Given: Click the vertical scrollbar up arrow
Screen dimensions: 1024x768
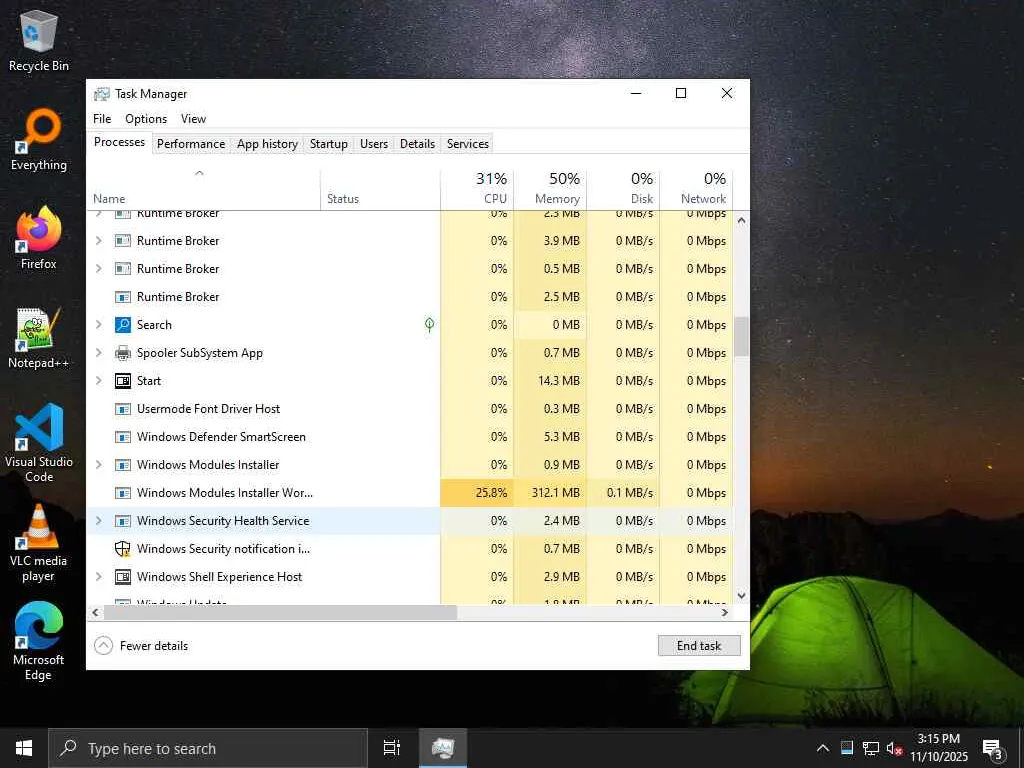Looking at the screenshot, I should click(741, 221).
